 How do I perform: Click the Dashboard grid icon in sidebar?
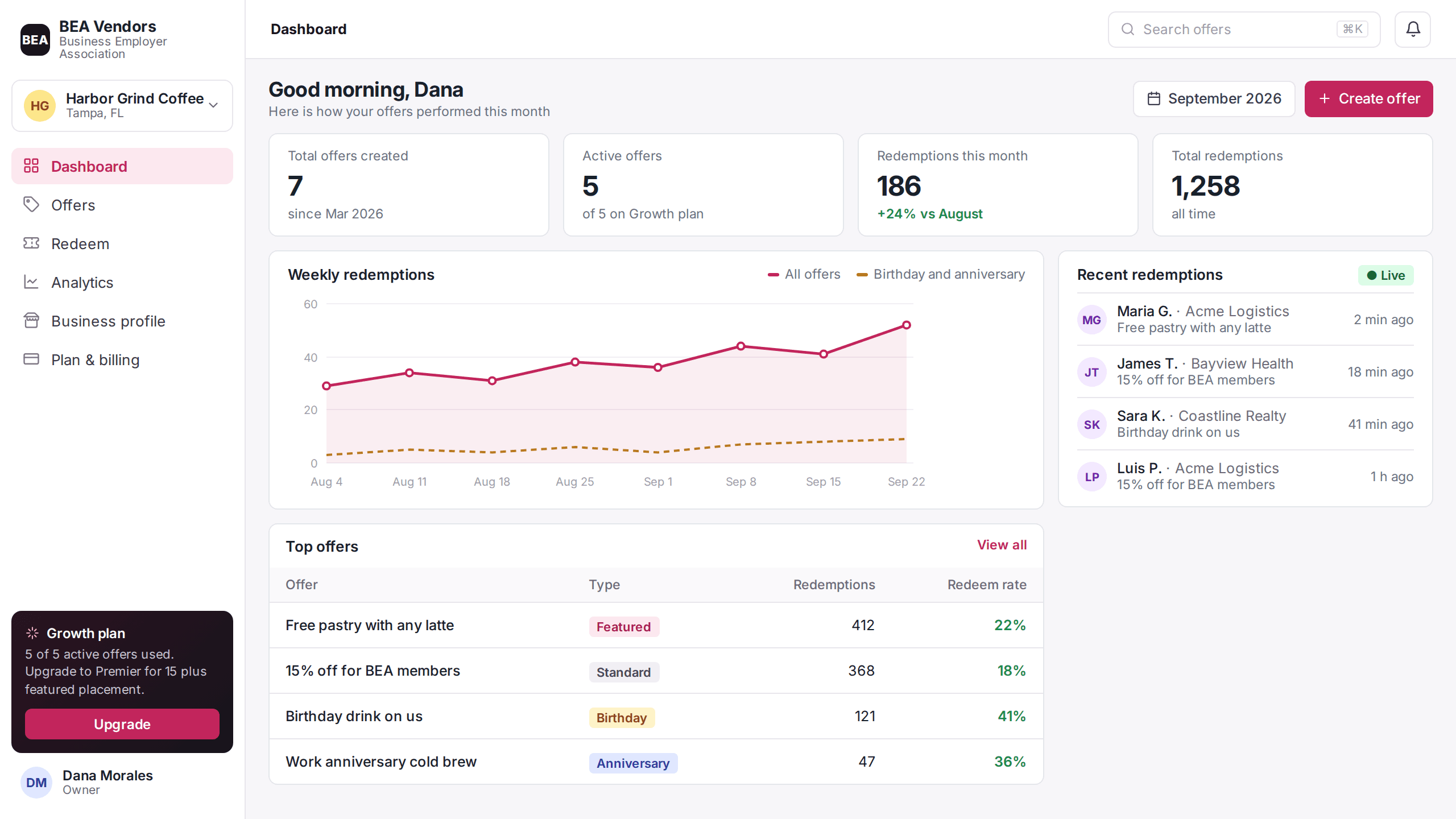(31, 166)
